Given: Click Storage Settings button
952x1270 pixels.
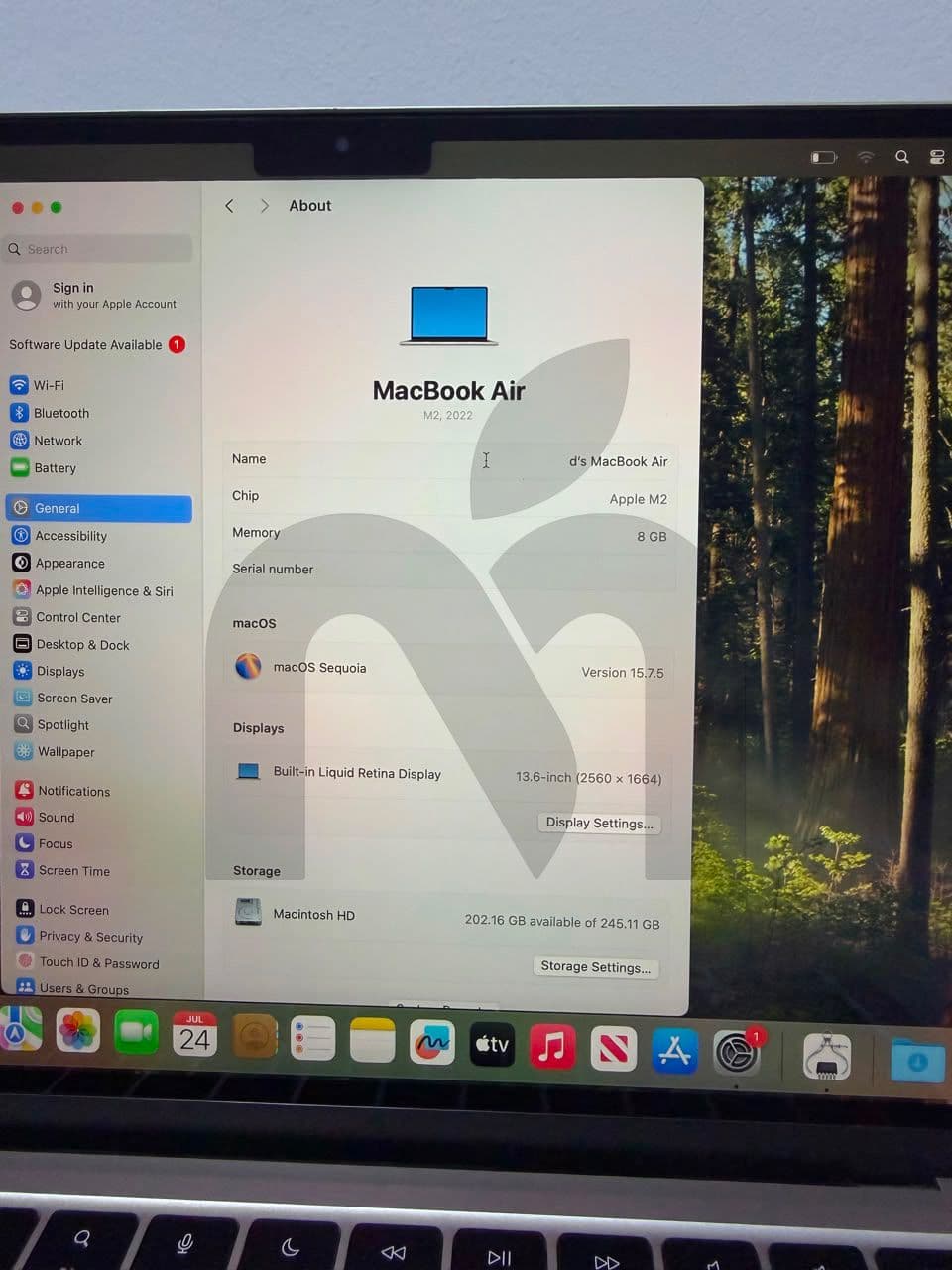Looking at the screenshot, I should (596, 966).
